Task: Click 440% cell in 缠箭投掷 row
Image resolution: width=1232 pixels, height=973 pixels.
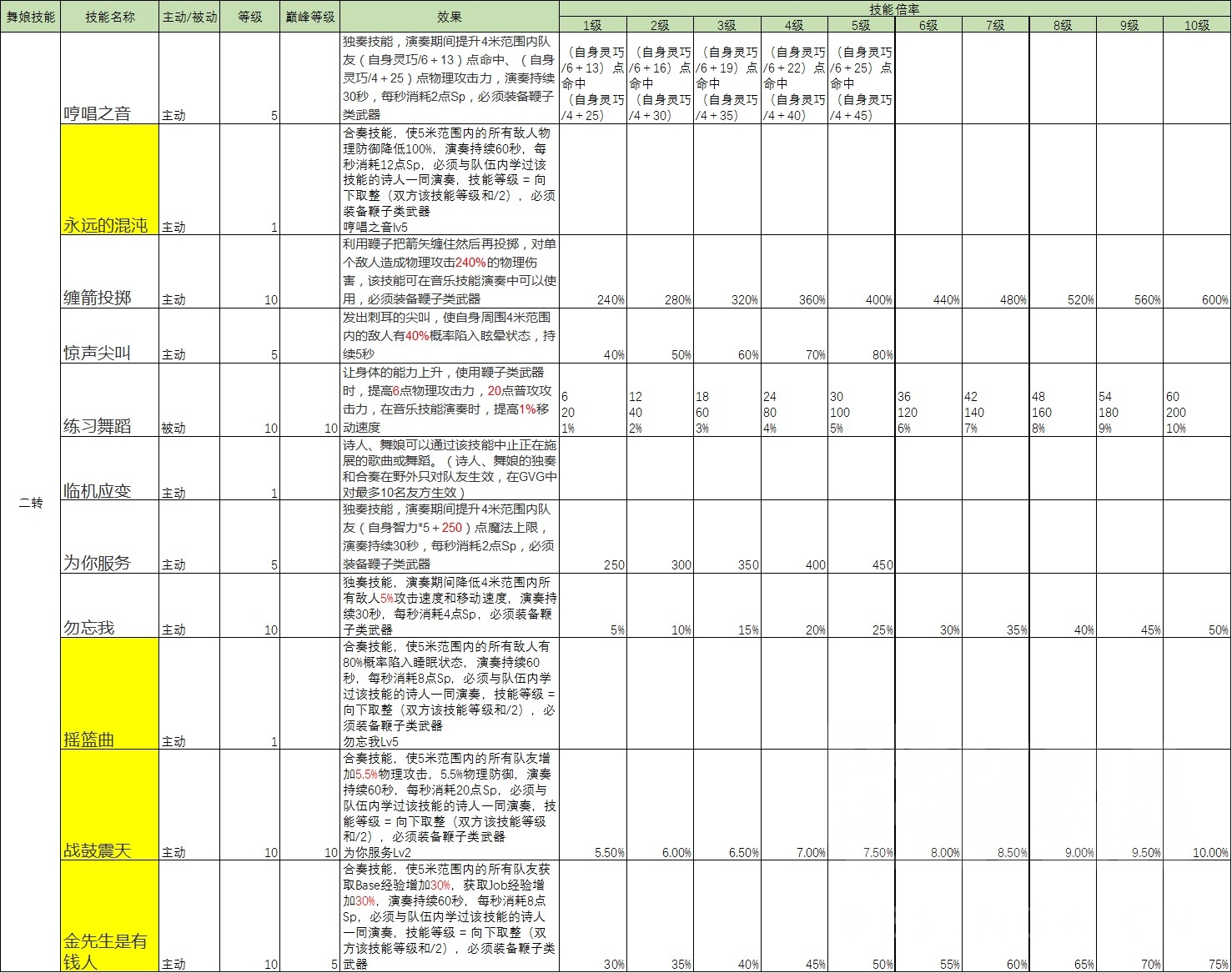Action: pyautogui.click(x=928, y=272)
